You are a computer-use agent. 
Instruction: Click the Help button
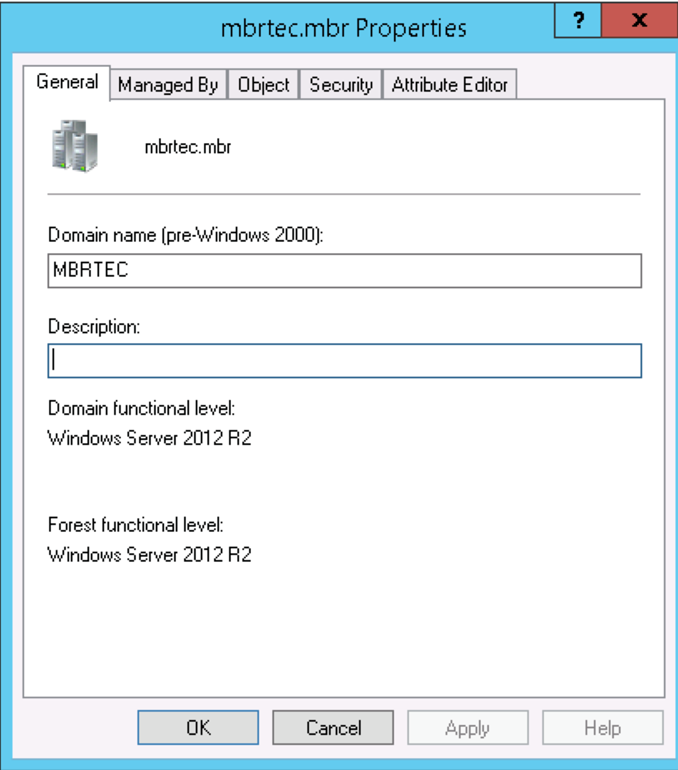(x=603, y=727)
